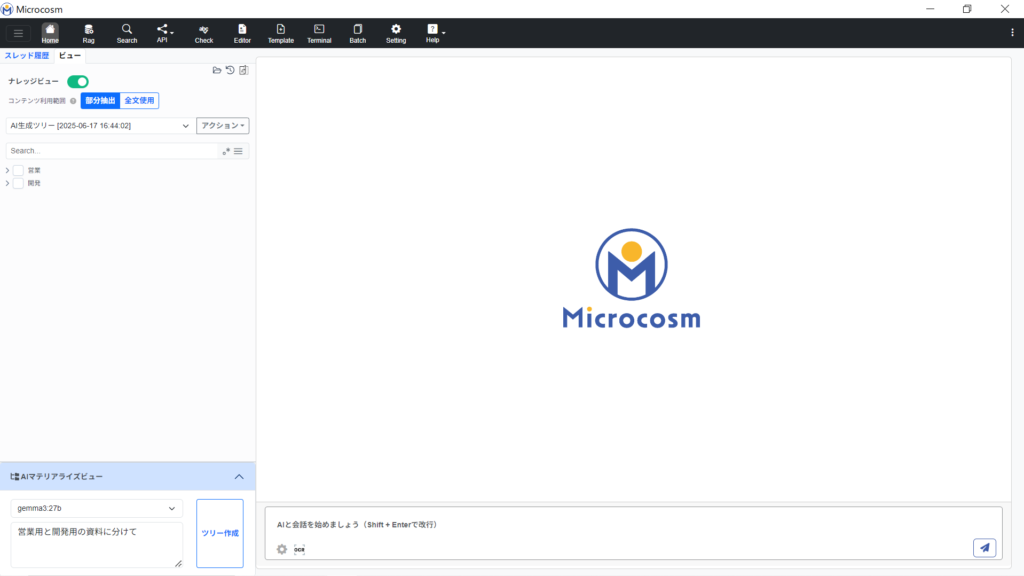Open the Batch tool

(x=358, y=33)
